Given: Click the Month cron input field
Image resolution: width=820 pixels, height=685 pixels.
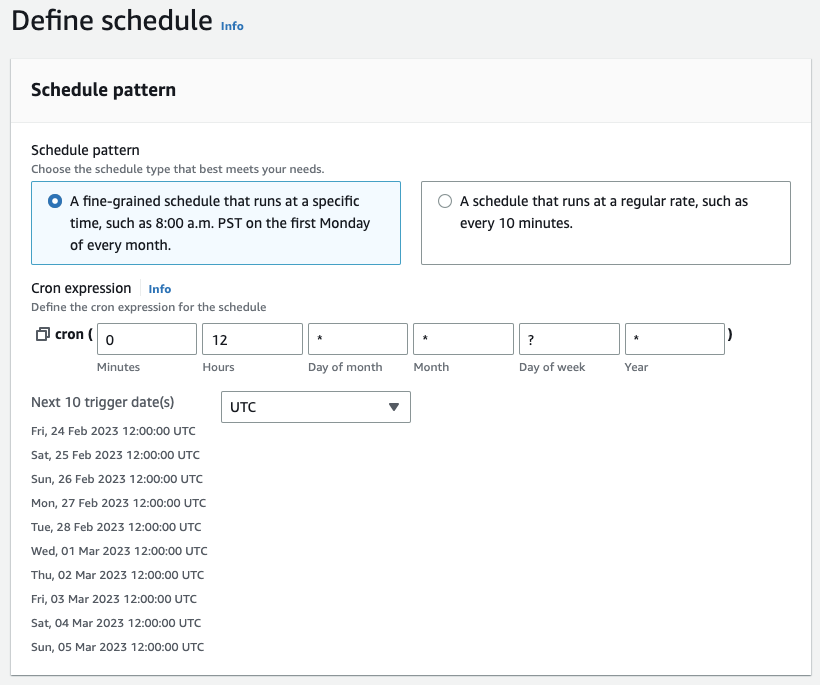Looking at the screenshot, I should pyautogui.click(x=463, y=339).
